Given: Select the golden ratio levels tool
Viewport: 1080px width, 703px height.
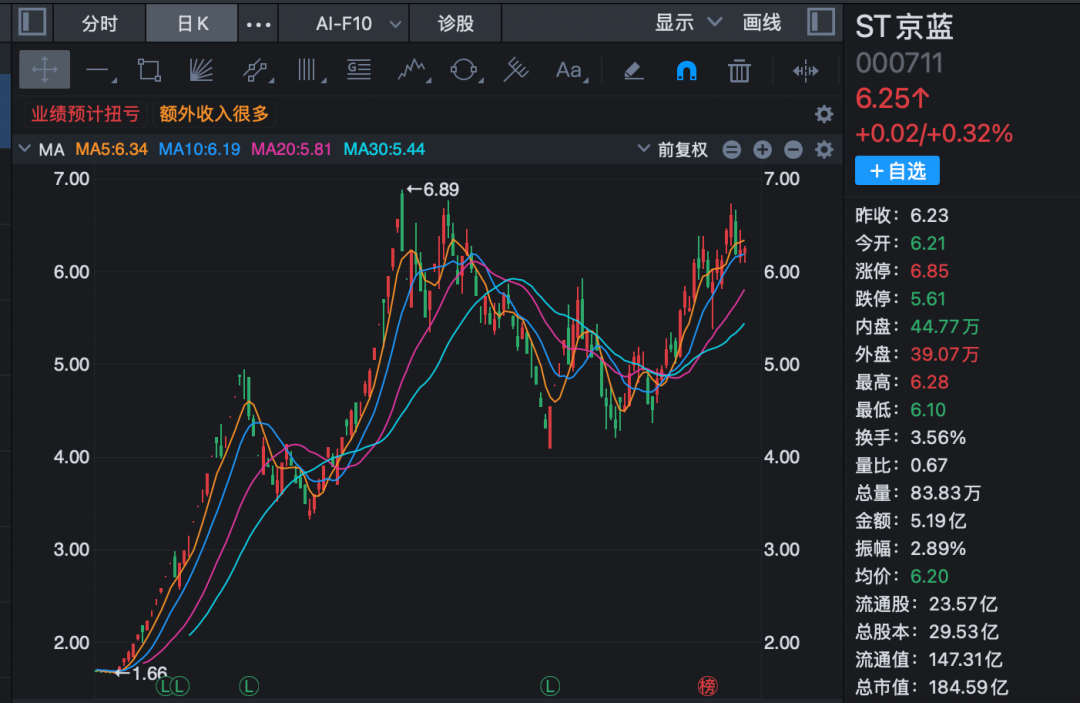Looking at the screenshot, I should (x=359, y=70).
